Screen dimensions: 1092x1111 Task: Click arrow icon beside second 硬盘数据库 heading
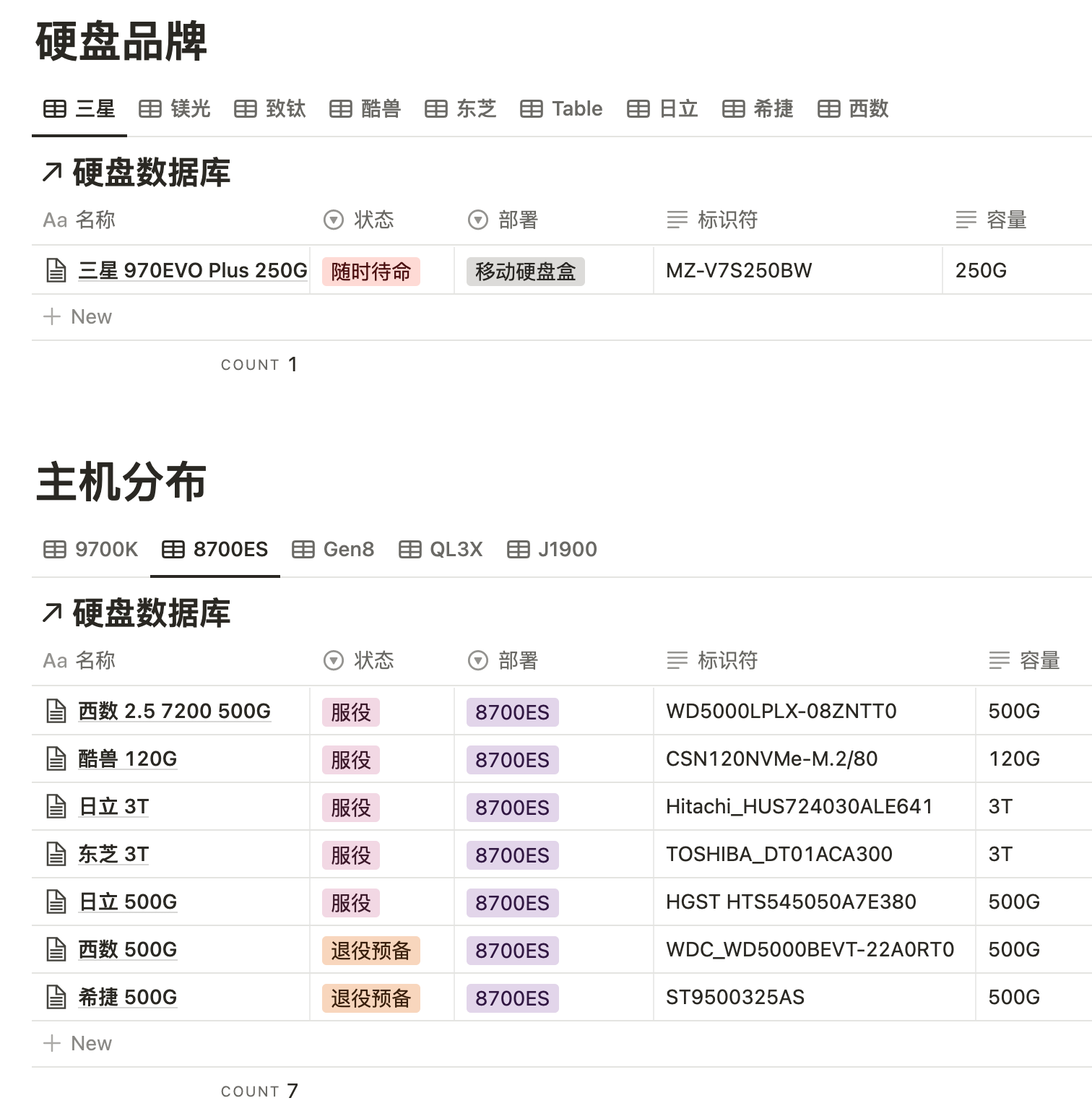coord(52,613)
